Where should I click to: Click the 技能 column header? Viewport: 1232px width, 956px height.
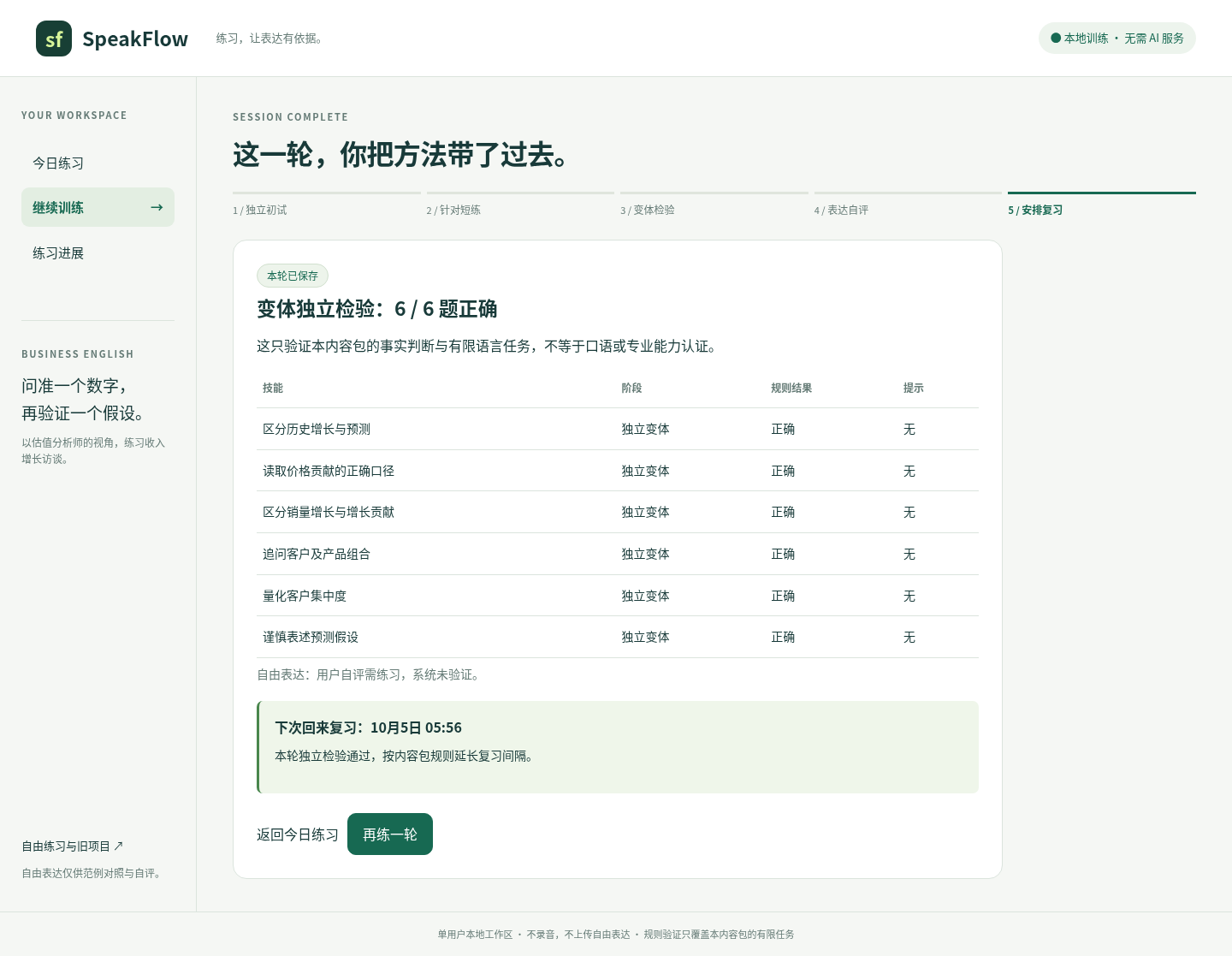click(273, 388)
